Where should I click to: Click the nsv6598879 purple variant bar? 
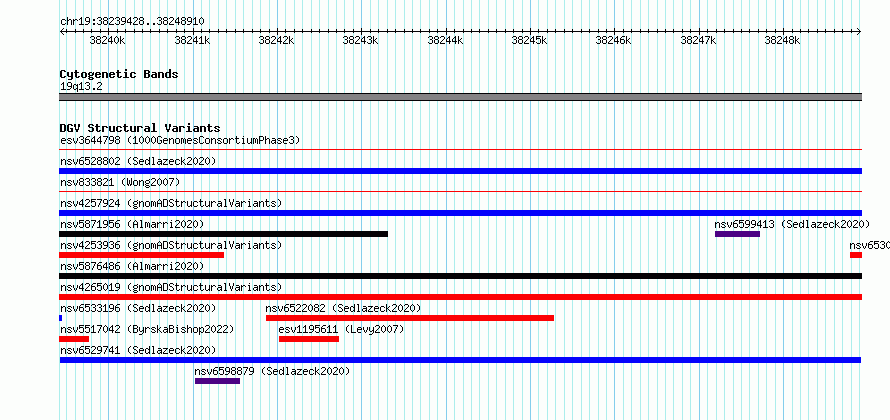coord(217,381)
